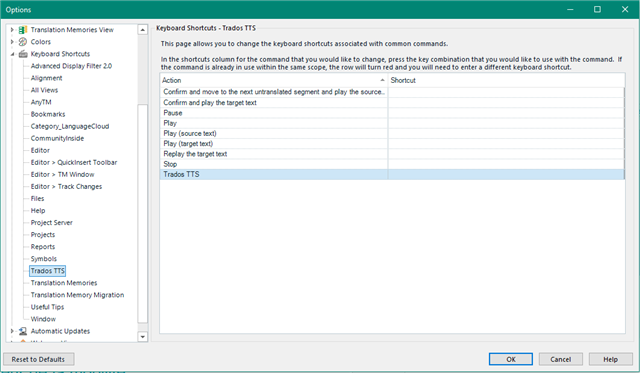Select the Replay the target text row
The width and height of the screenshot is (640, 373).
392,154
